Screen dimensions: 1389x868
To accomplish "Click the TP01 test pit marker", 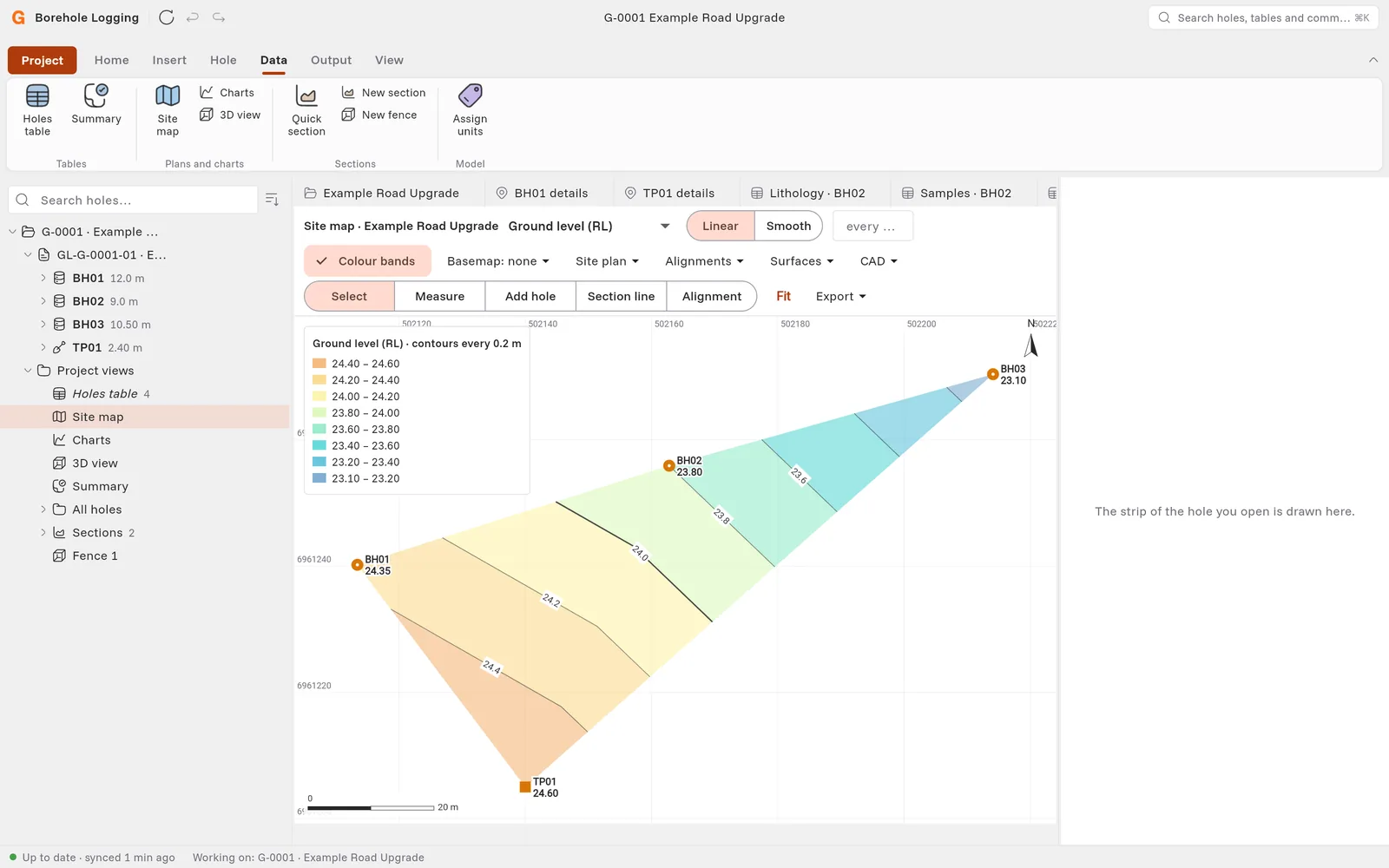I will [525, 786].
